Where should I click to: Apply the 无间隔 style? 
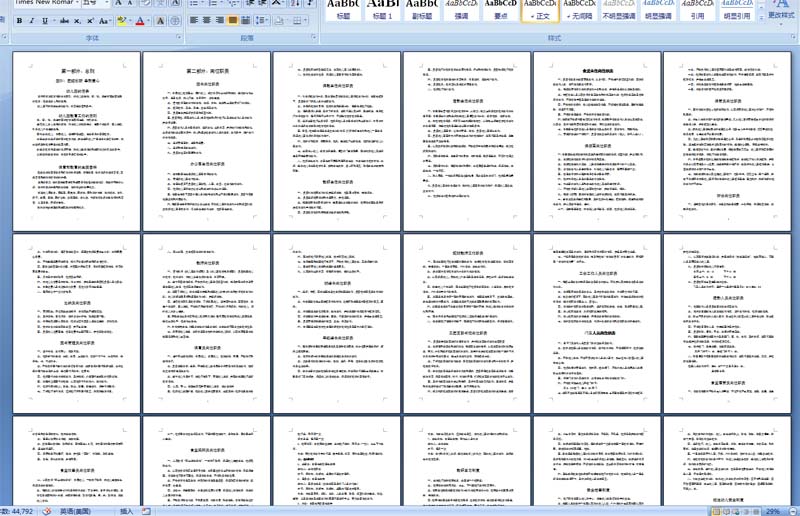[x=579, y=9]
